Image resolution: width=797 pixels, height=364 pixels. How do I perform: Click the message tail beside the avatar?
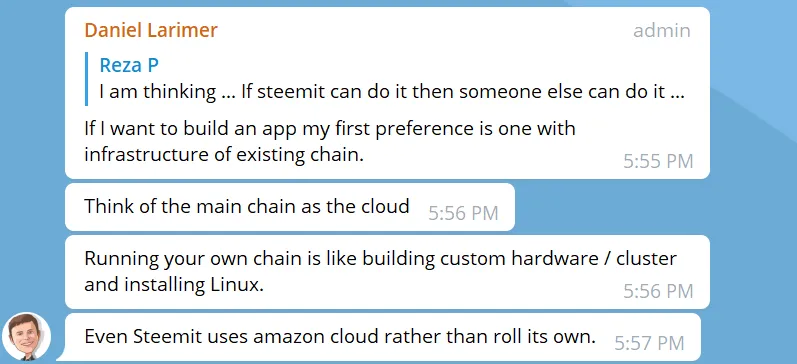click(61, 356)
